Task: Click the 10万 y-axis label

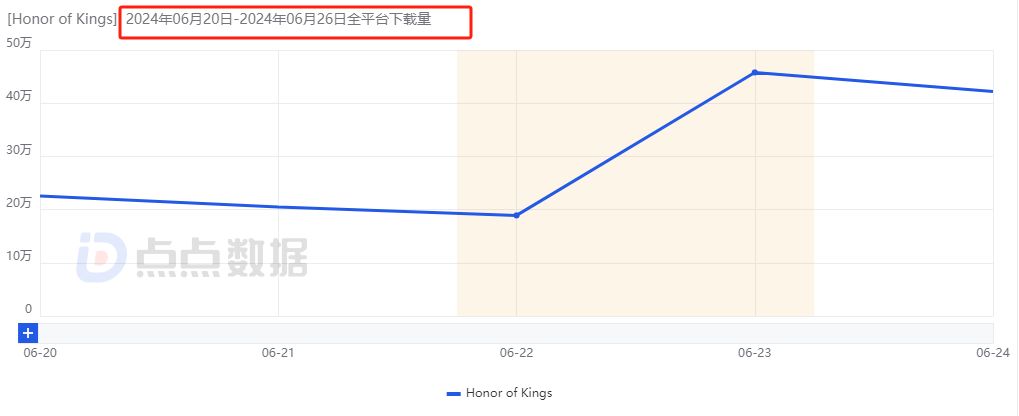Action: tap(19, 256)
